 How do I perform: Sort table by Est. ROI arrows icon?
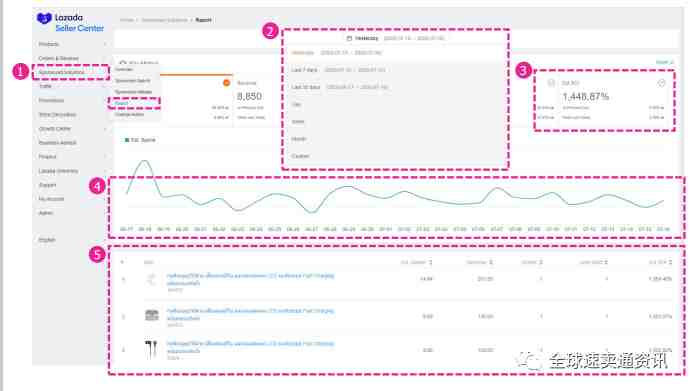[x=670, y=262]
